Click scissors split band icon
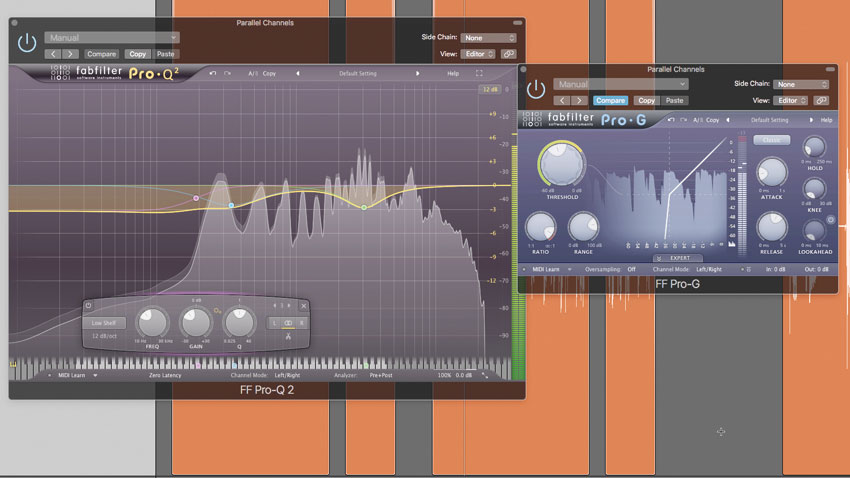 (288, 337)
